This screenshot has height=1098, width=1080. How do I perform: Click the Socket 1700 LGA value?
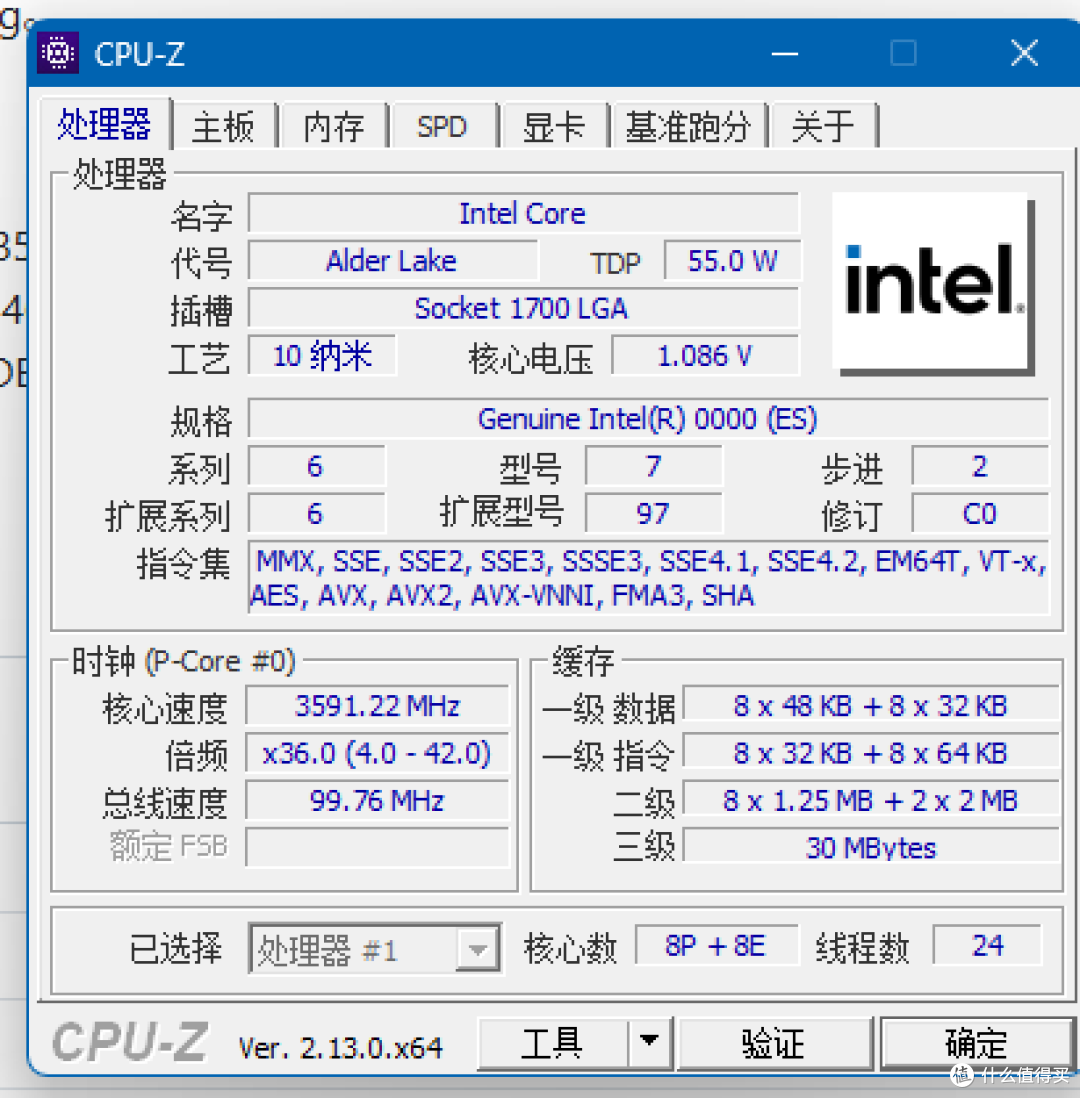pyautogui.click(x=523, y=308)
